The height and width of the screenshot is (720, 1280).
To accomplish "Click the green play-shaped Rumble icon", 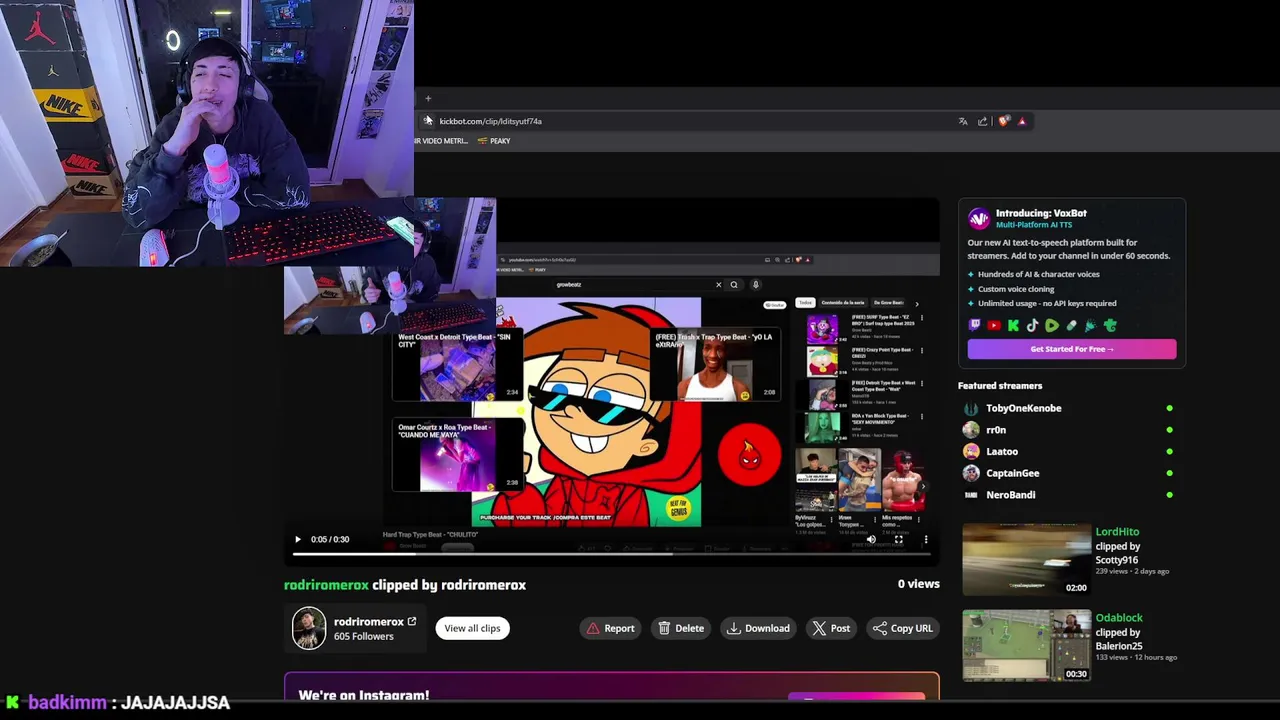I will 1052,325.
